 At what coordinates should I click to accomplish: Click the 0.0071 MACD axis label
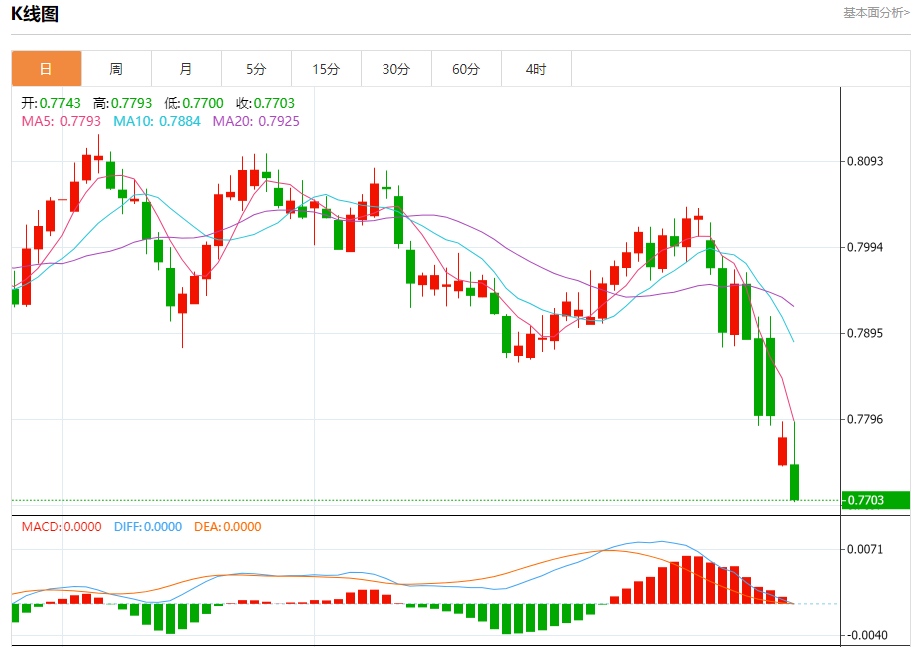pos(866,549)
